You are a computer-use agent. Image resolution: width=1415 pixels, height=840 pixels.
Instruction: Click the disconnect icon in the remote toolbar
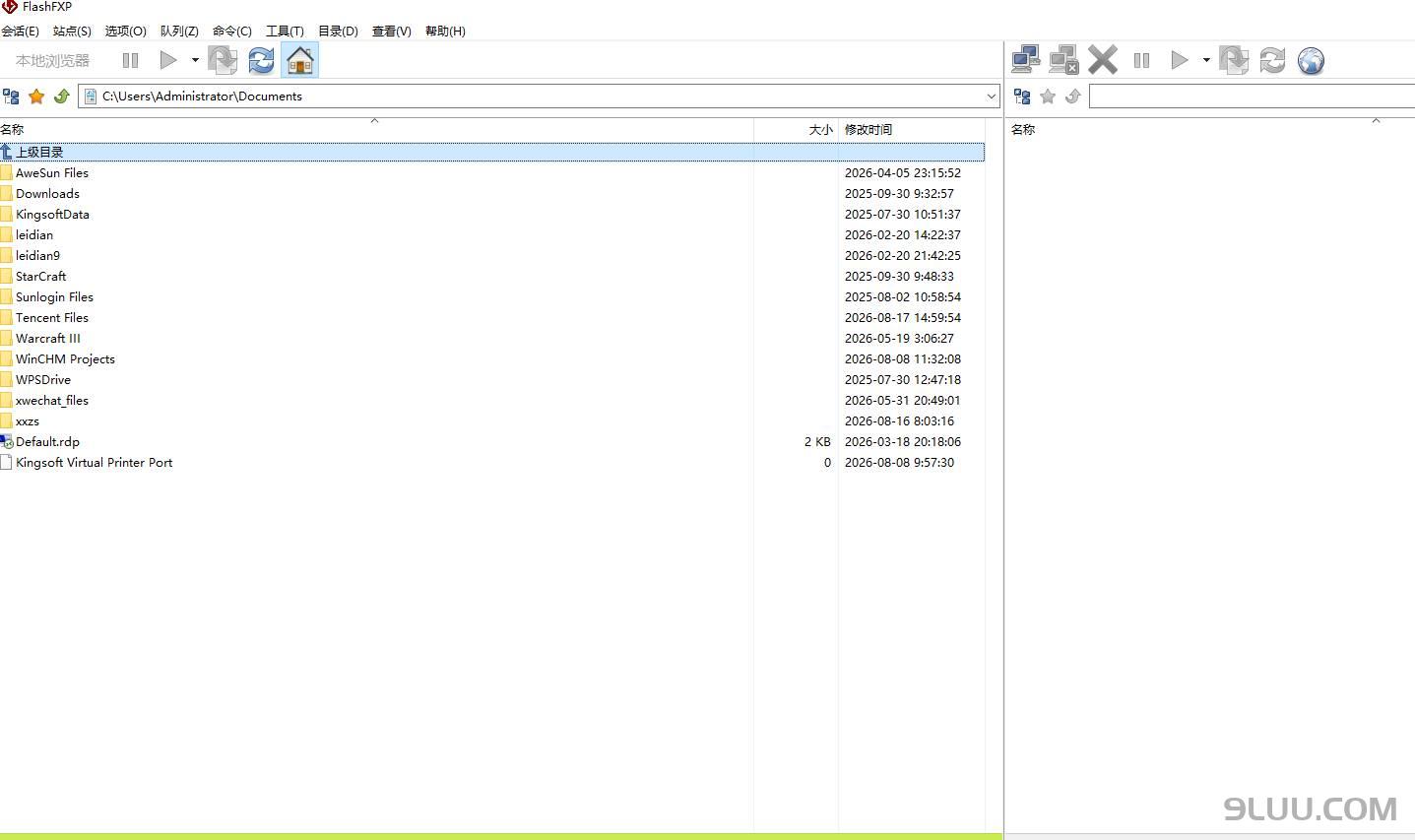pyautogui.click(x=1064, y=61)
